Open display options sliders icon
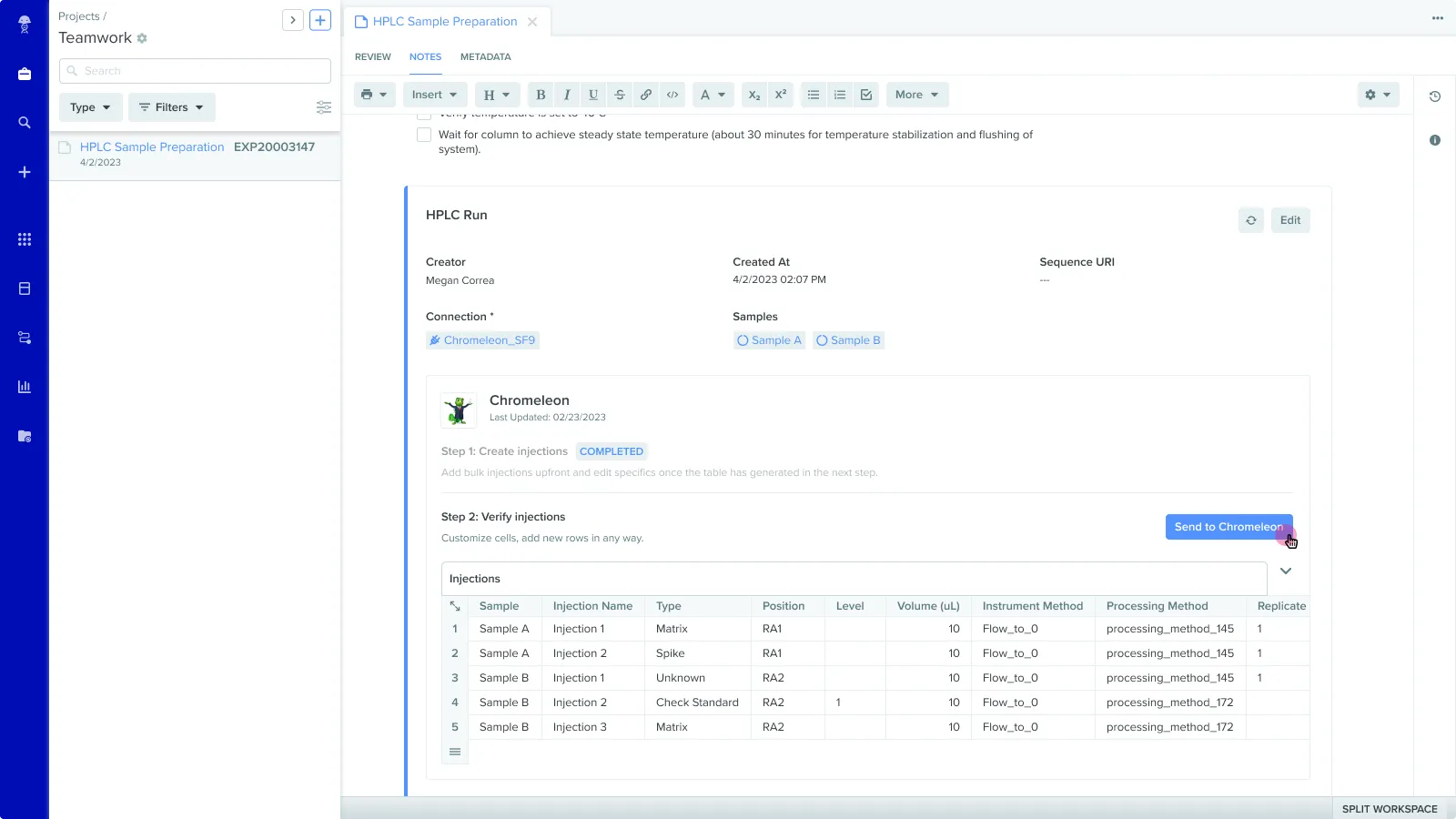 [324, 107]
